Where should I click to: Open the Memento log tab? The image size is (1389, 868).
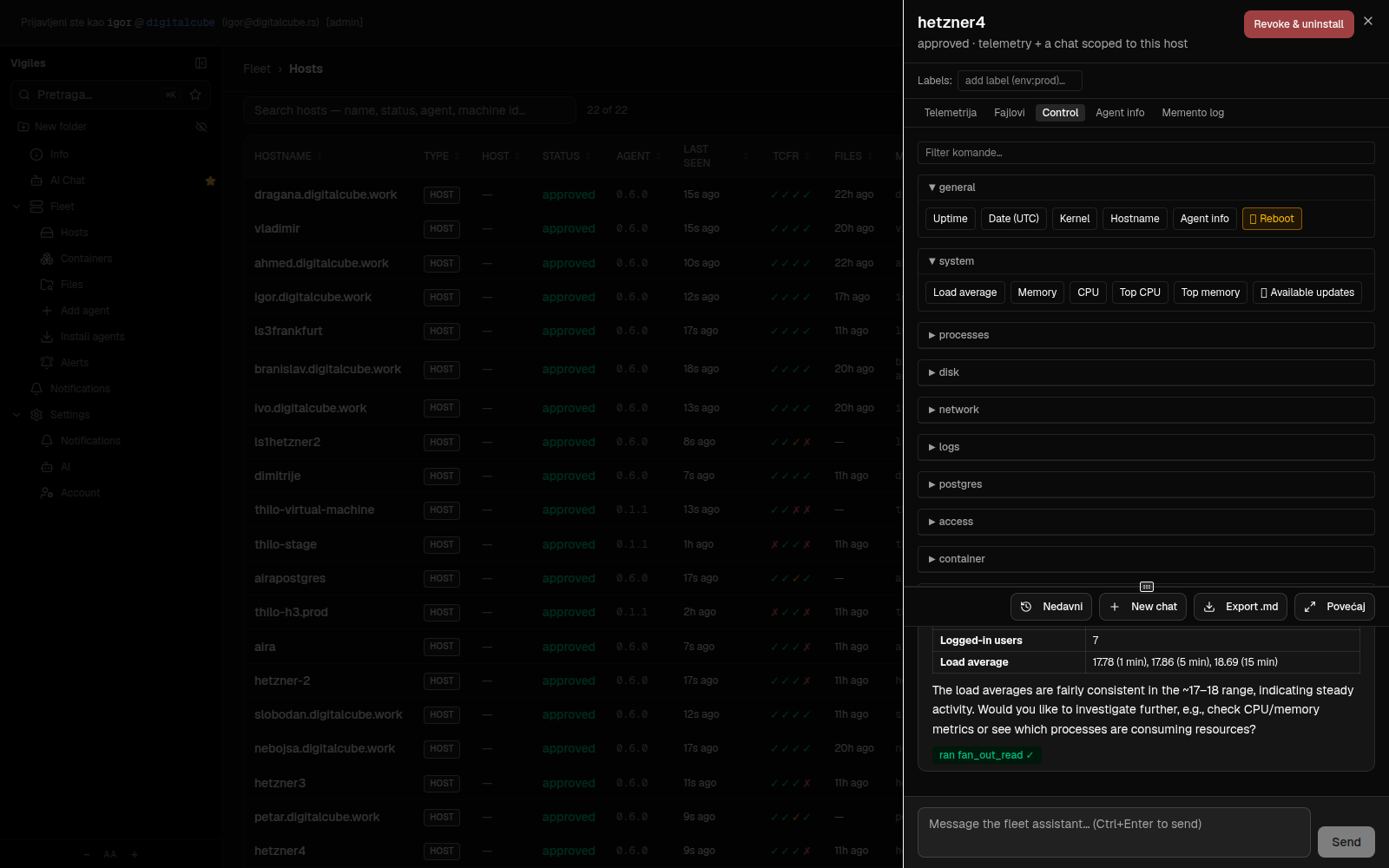tap(1193, 113)
